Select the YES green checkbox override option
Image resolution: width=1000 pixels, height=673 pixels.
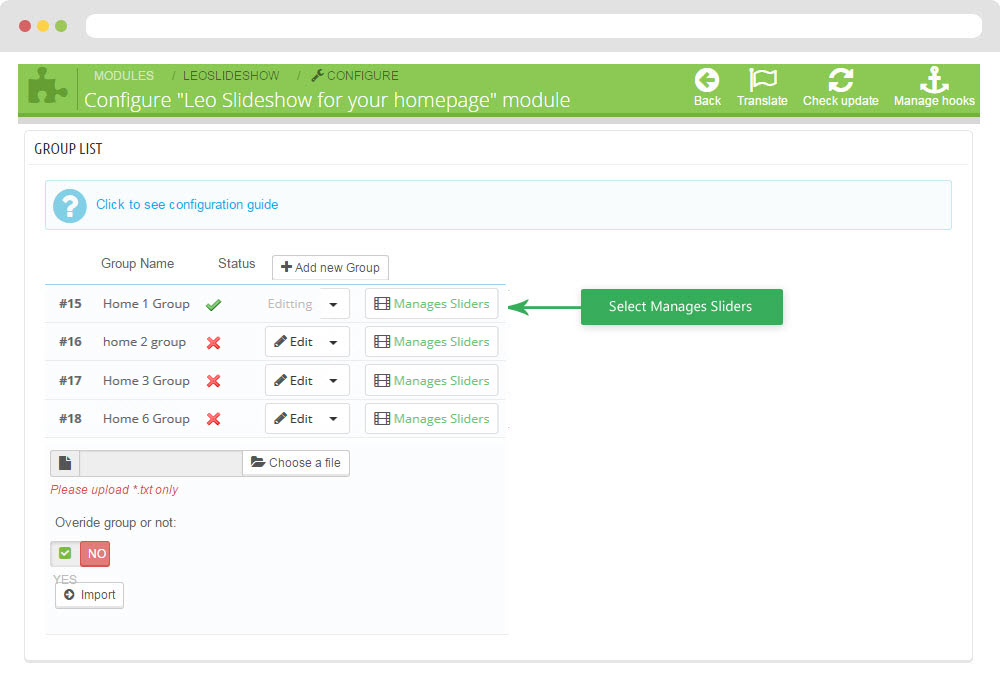65,553
